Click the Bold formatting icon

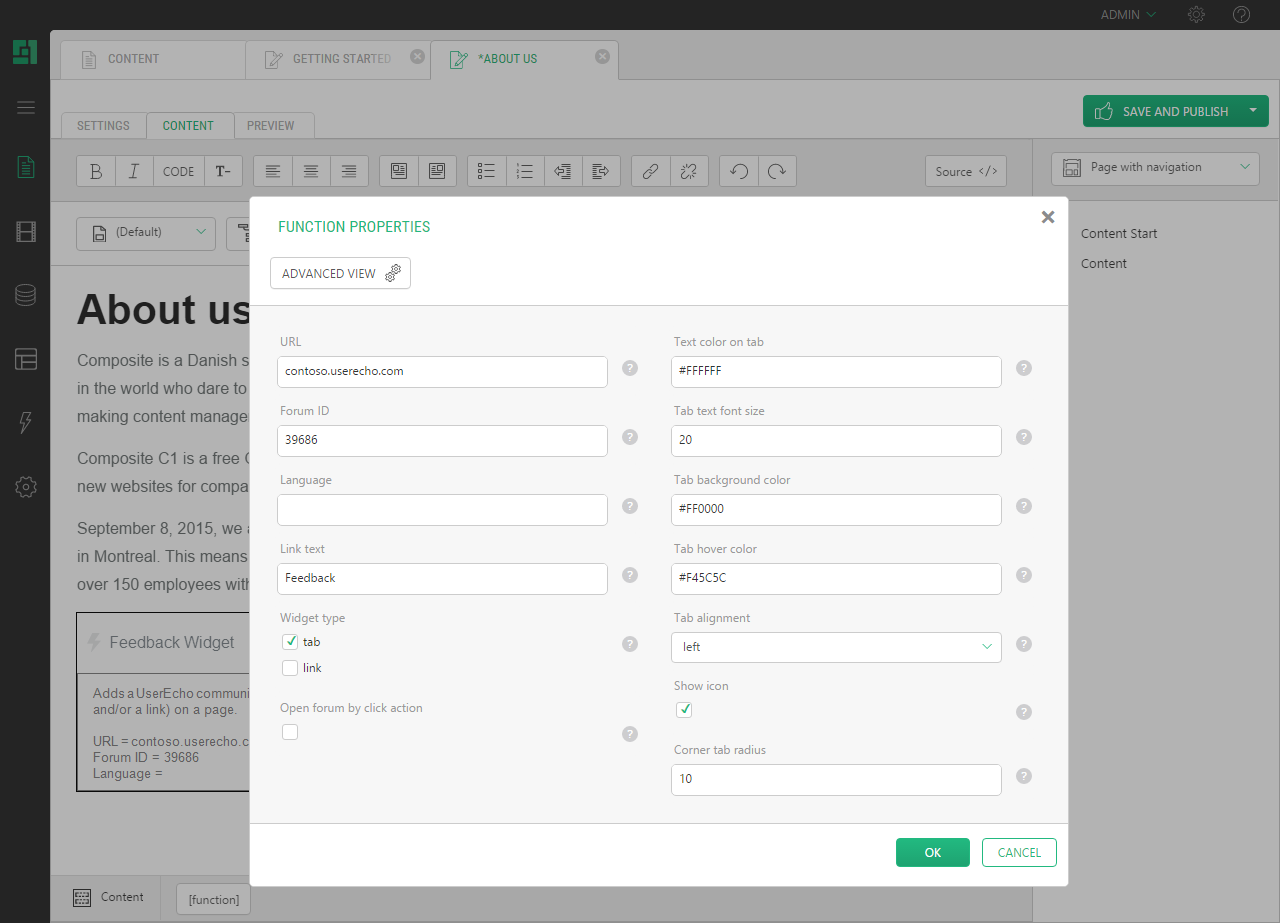(x=96, y=171)
